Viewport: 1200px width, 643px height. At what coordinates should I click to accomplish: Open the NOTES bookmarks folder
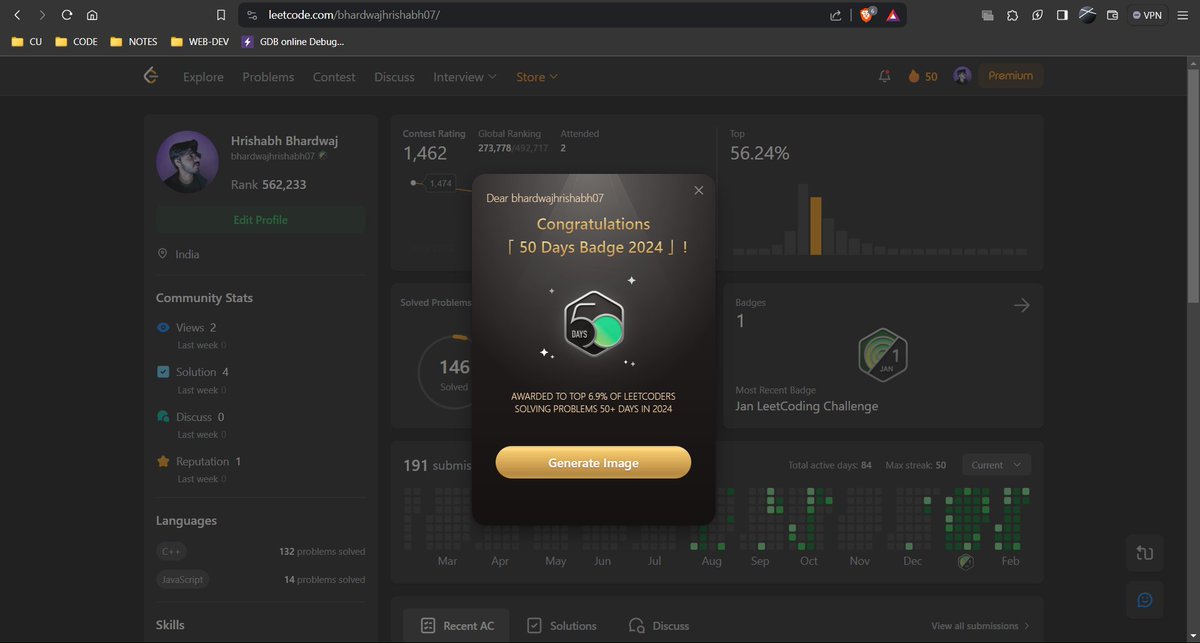tap(135, 42)
